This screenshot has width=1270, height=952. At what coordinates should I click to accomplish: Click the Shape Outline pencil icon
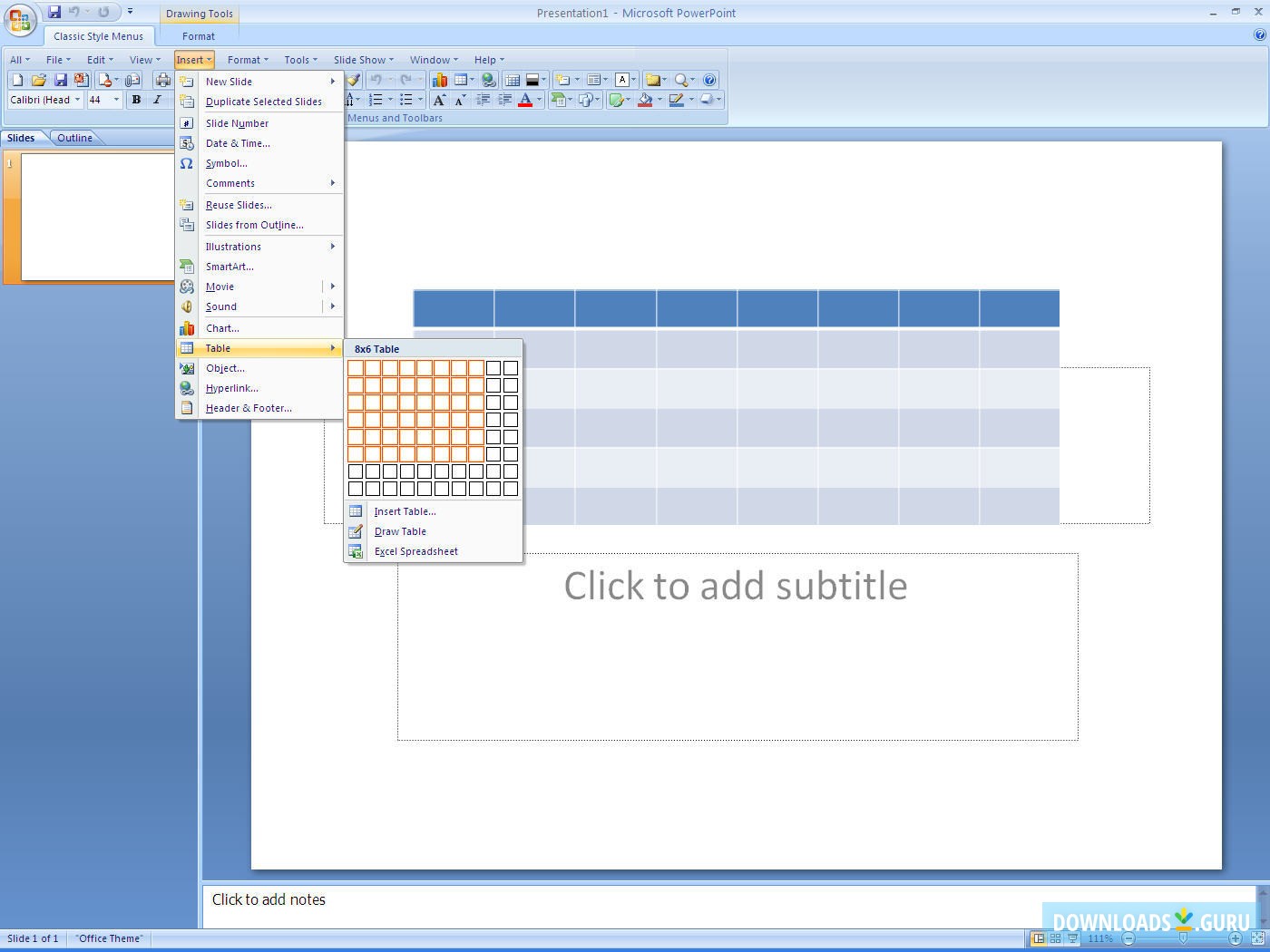(676, 100)
